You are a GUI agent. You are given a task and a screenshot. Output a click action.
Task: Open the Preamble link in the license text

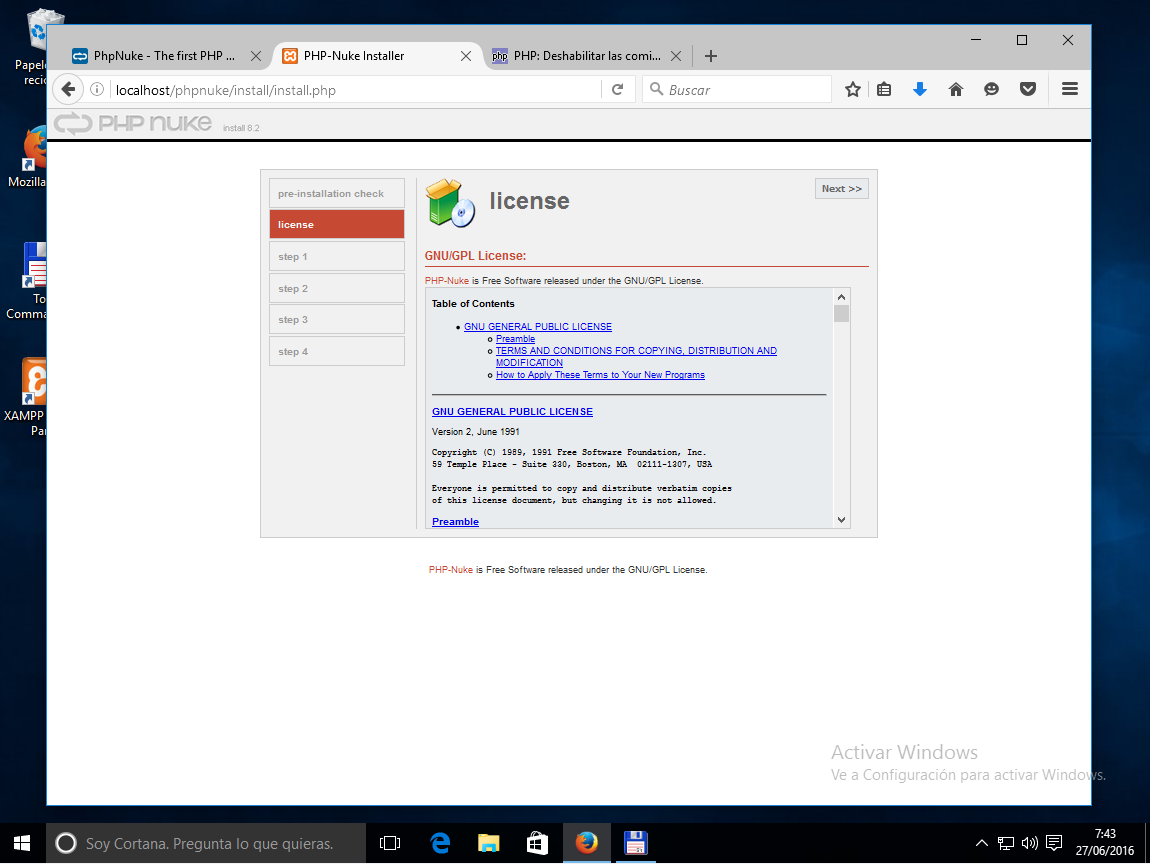tap(515, 338)
